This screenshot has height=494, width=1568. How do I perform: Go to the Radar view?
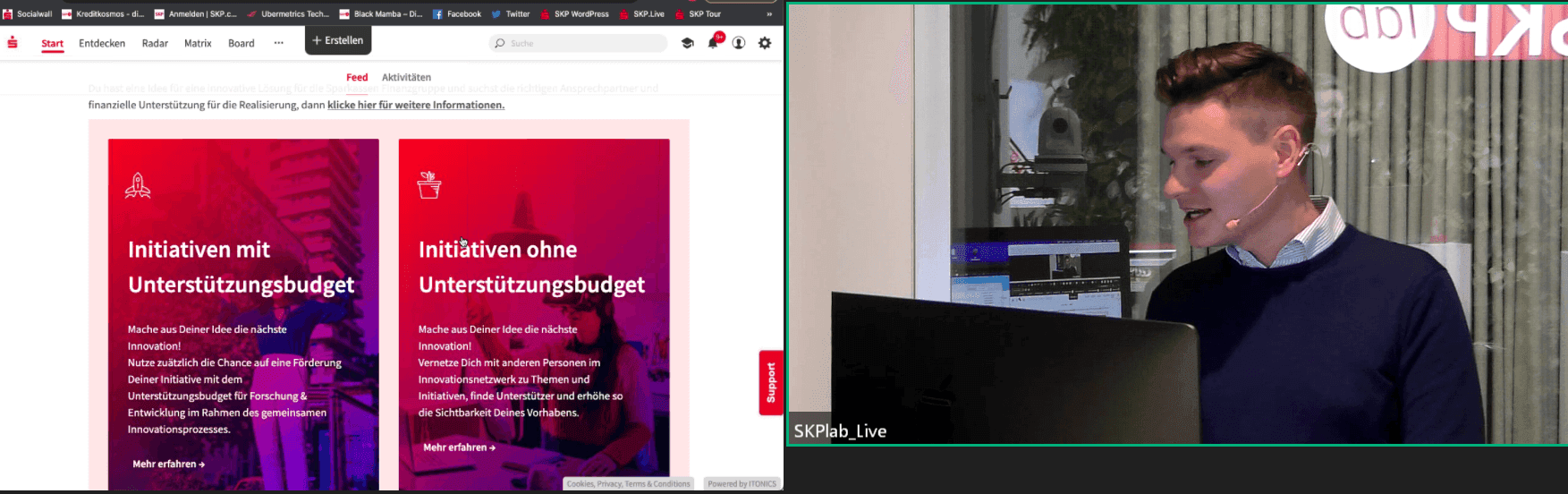pyautogui.click(x=155, y=43)
